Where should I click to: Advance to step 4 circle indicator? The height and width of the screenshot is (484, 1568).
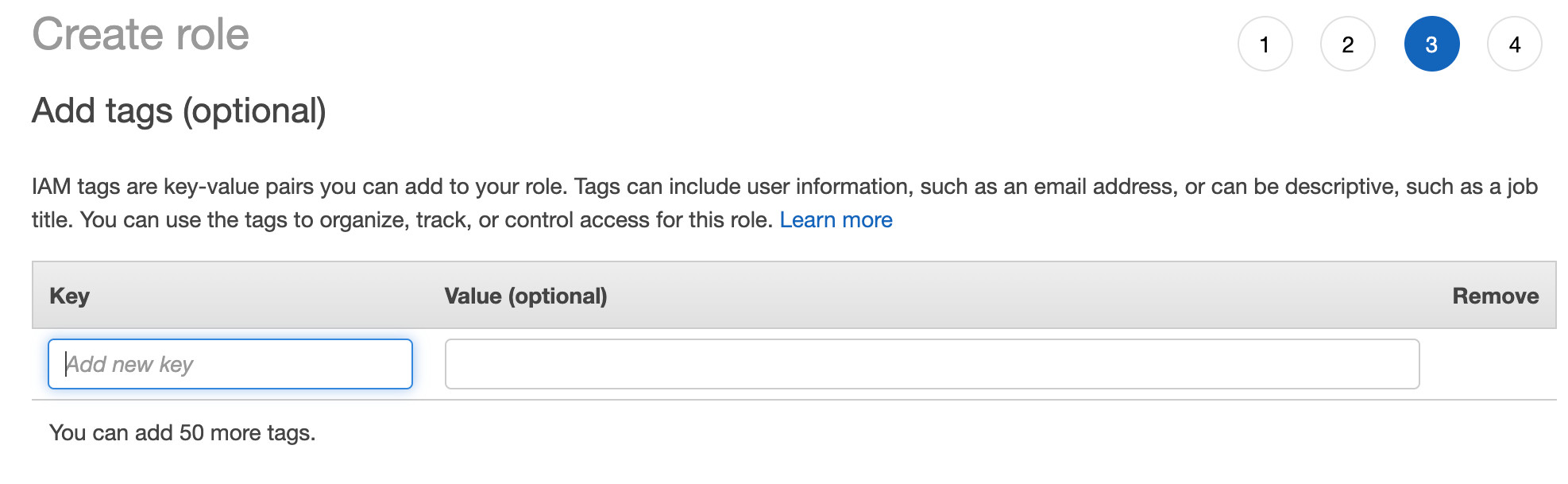tap(1515, 44)
